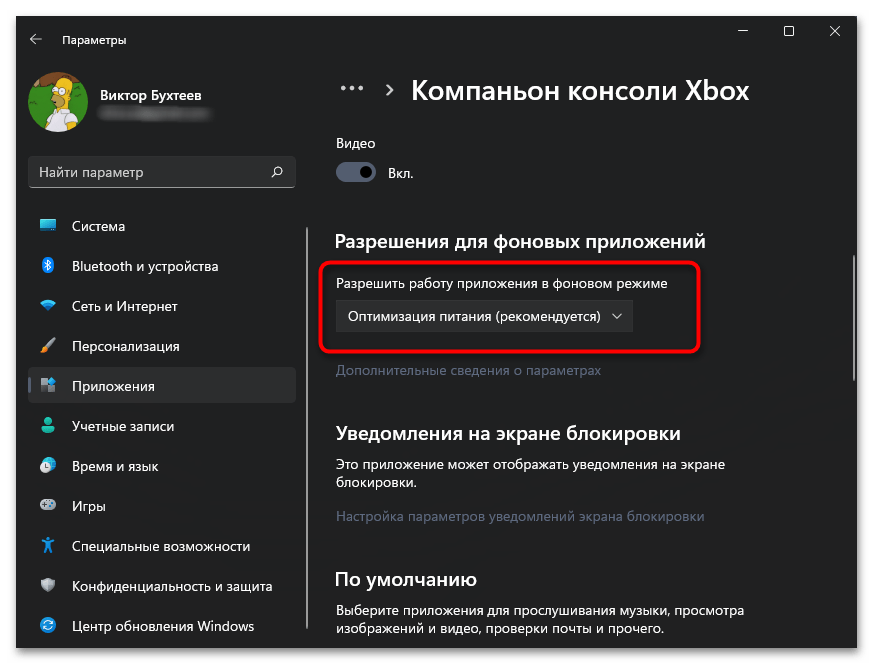The height and width of the screenshot is (664, 873).
Task: Turn off the Video permission toggle
Action: click(x=355, y=172)
